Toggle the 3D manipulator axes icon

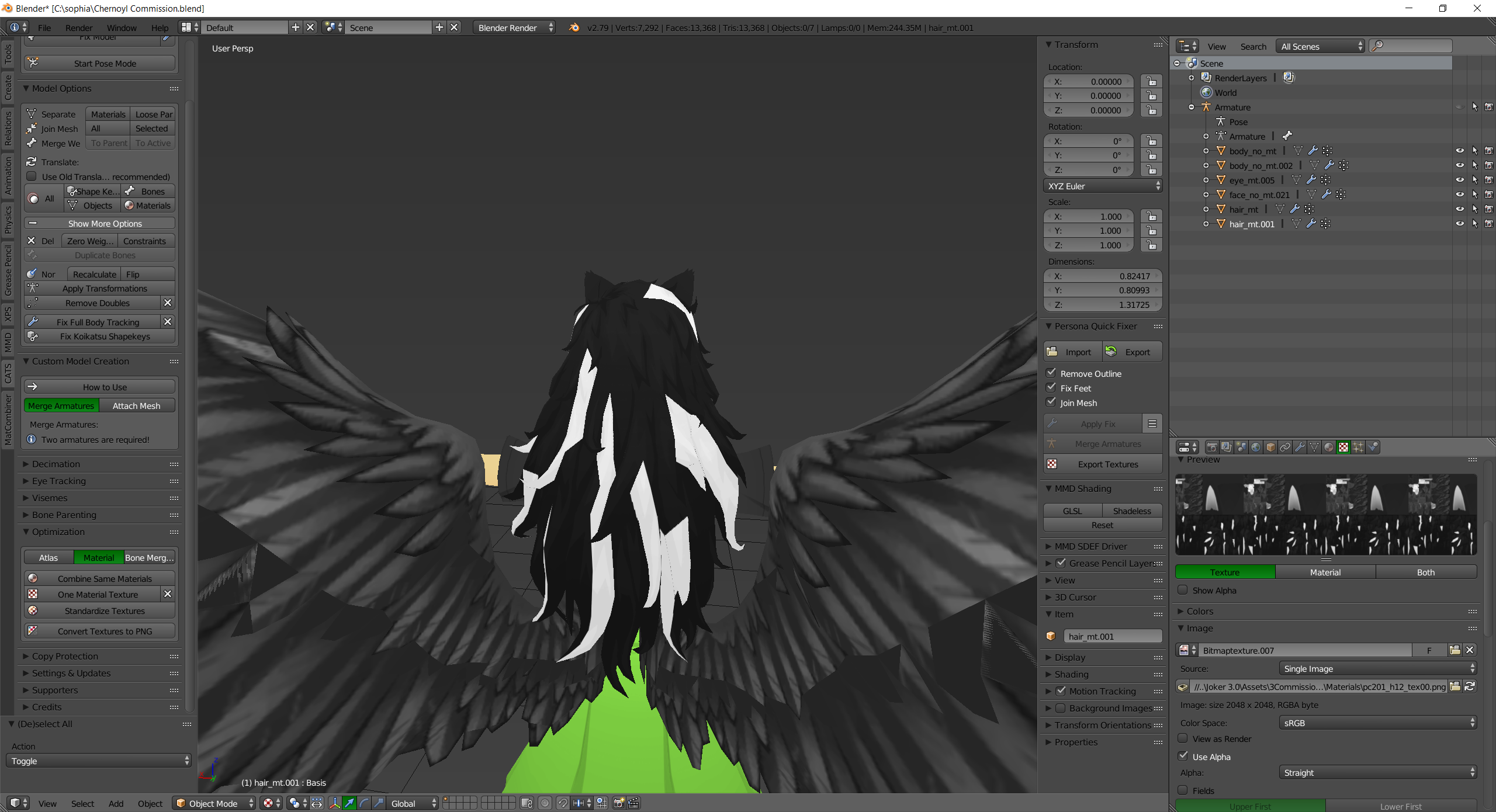click(335, 803)
